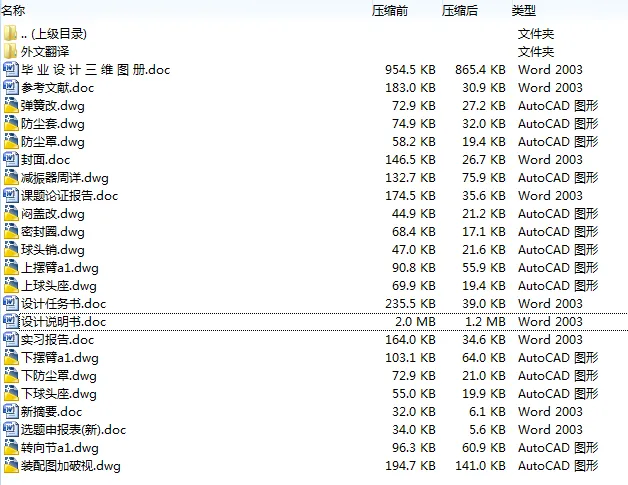Select file name 防尘罩.dwg
The width and height of the screenshot is (628, 485).
(x=53, y=142)
